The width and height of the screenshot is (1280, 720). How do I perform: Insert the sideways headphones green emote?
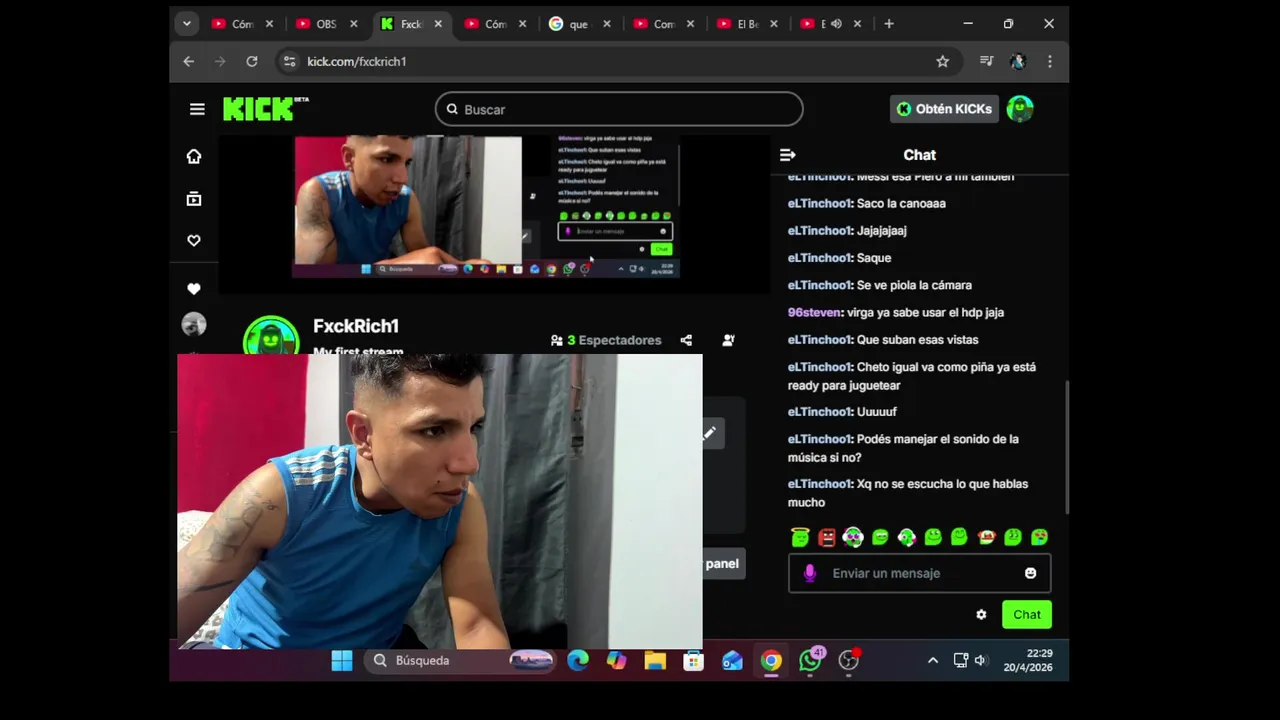907,537
